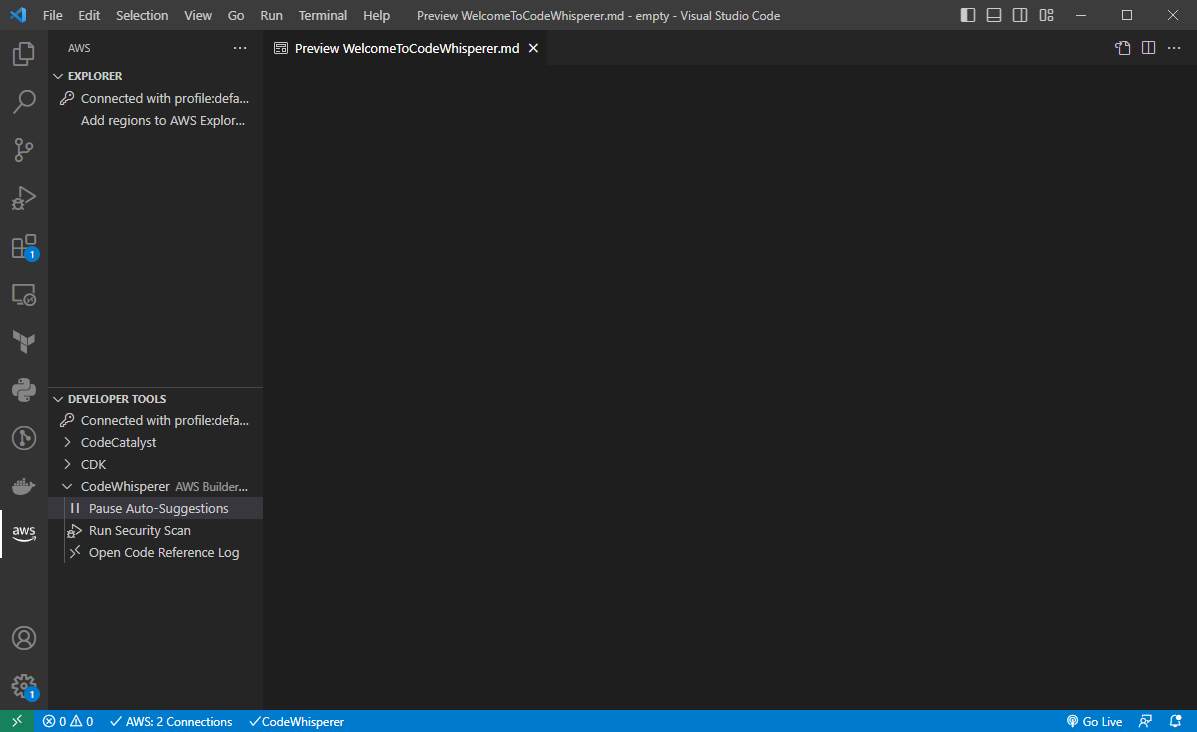Open the Selection menu
This screenshot has height=732, width=1197.
(142, 15)
